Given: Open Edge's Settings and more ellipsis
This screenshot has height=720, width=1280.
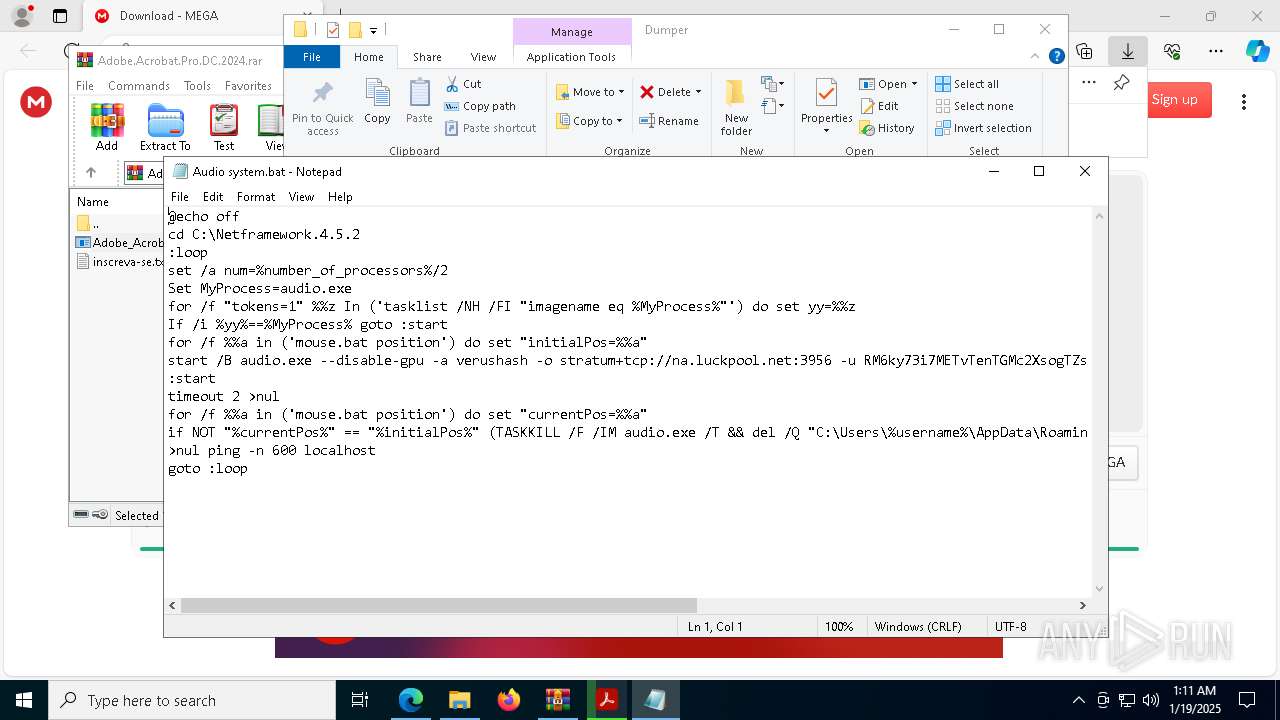Looking at the screenshot, I should 1216,51.
